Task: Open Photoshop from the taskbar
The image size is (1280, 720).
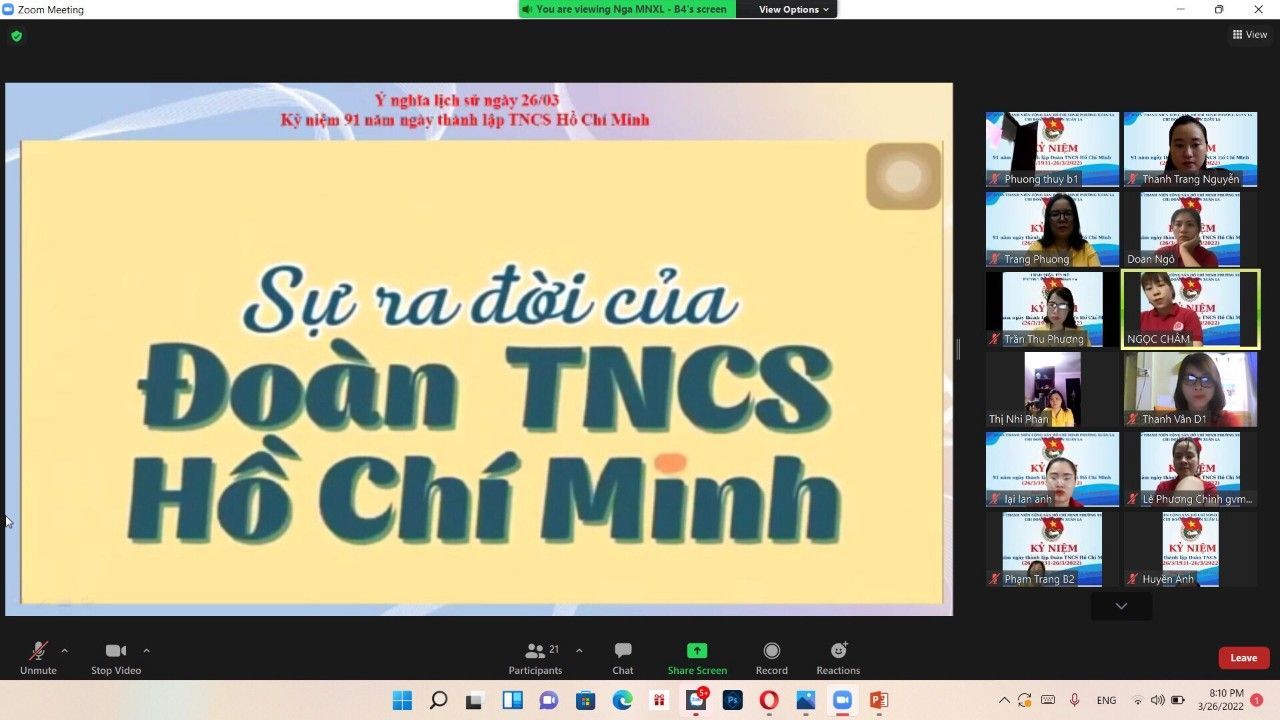Action: [x=732, y=700]
